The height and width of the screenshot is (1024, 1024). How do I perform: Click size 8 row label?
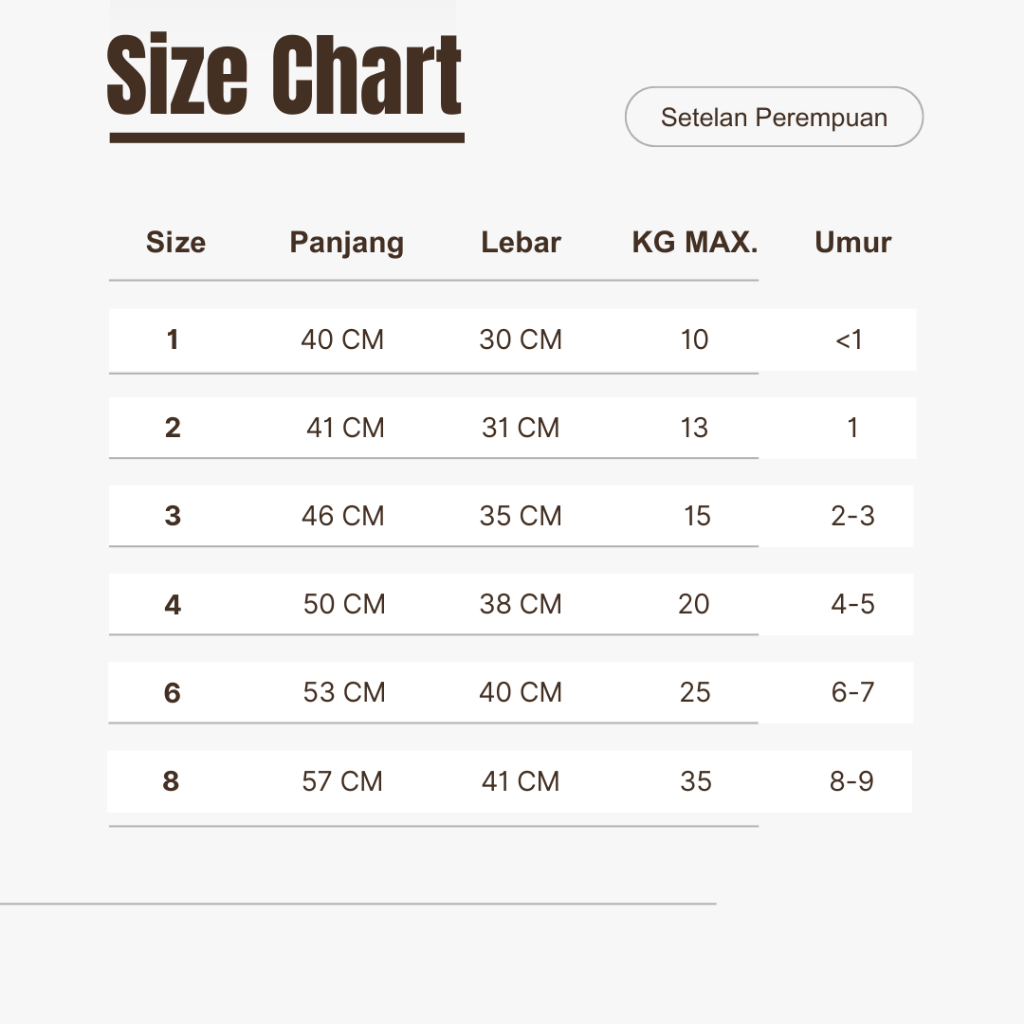point(171,781)
